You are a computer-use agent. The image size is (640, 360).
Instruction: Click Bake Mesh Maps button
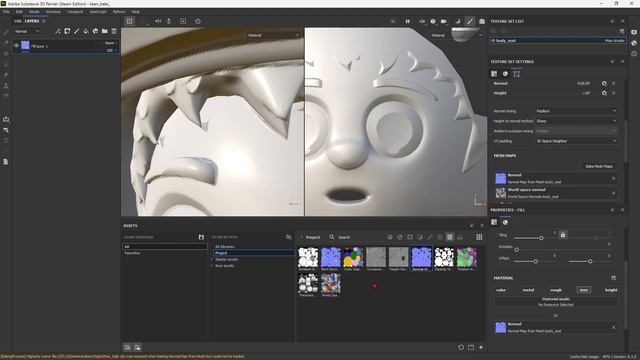pyautogui.click(x=599, y=166)
